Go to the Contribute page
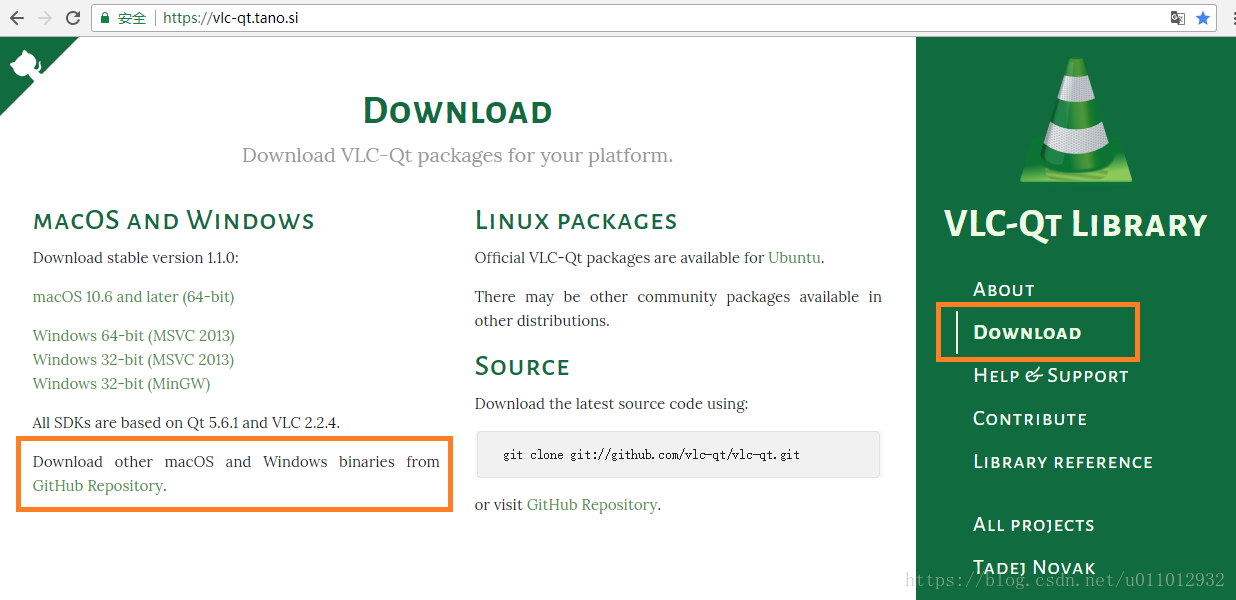 [x=1030, y=419]
